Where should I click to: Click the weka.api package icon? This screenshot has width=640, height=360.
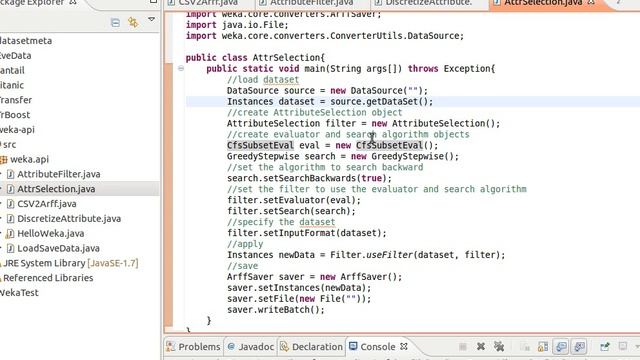click(x=4, y=160)
